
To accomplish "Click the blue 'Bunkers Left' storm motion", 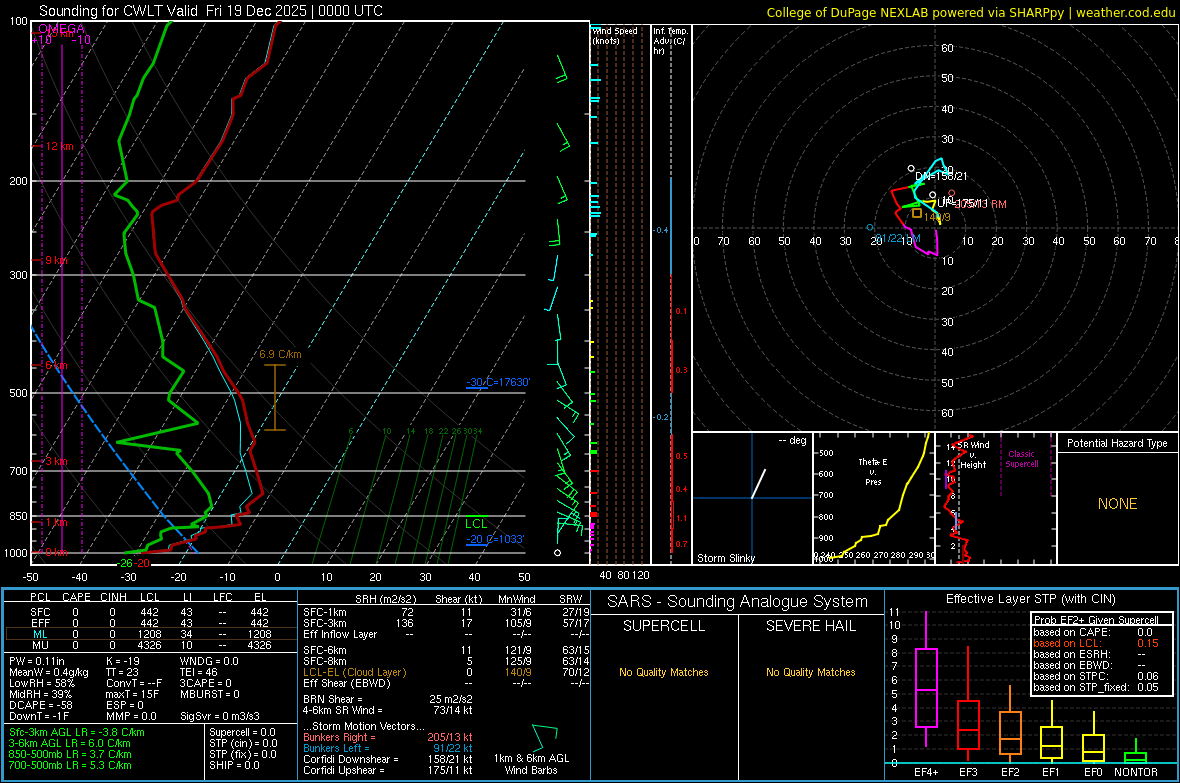I will point(388,748).
